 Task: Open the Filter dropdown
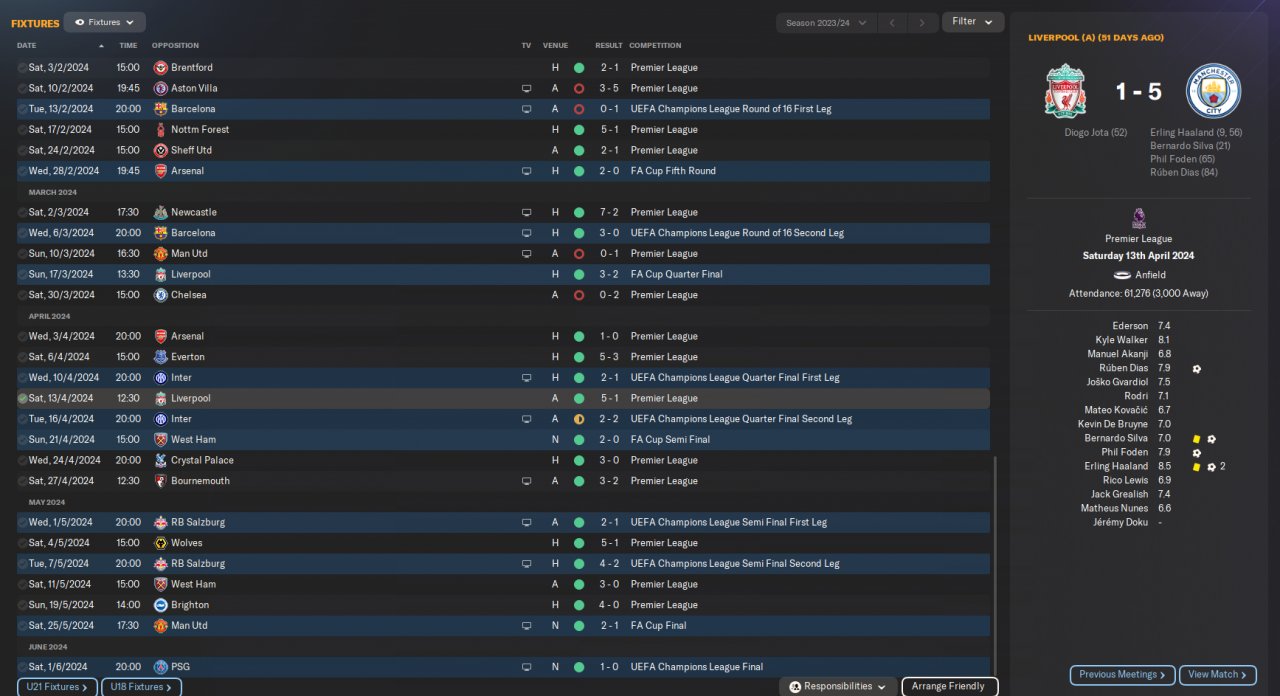tap(973, 22)
